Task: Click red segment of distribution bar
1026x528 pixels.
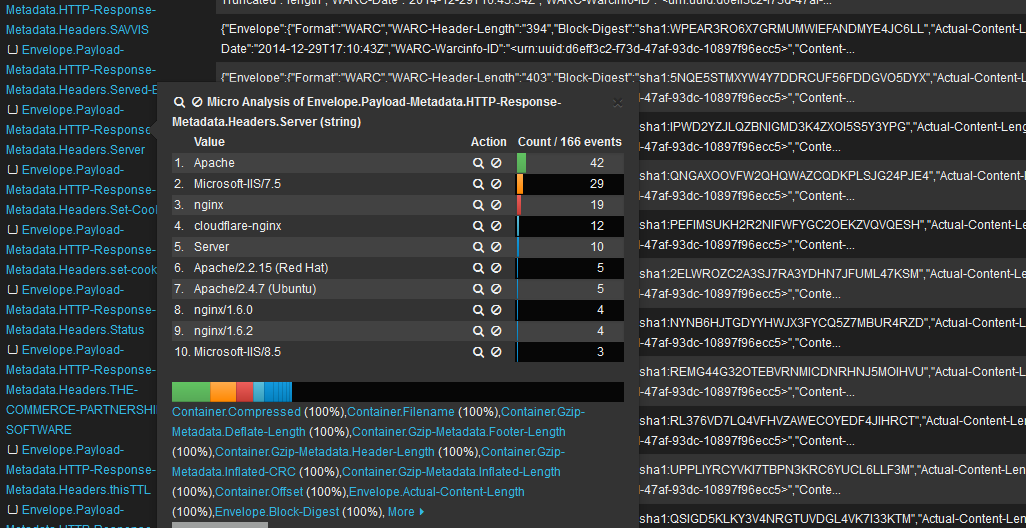Action: [245, 392]
